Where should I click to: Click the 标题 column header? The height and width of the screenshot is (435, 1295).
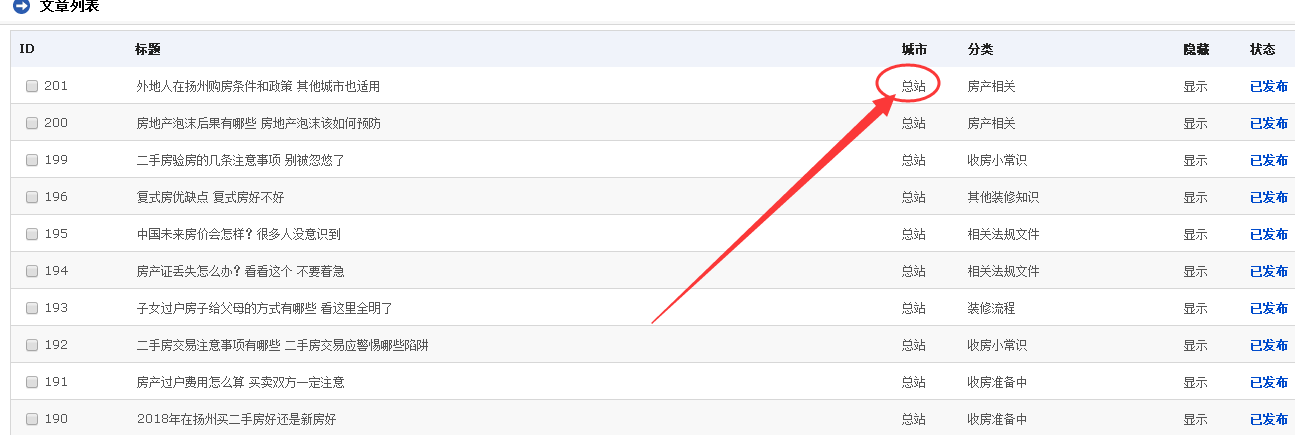coord(148,49)
